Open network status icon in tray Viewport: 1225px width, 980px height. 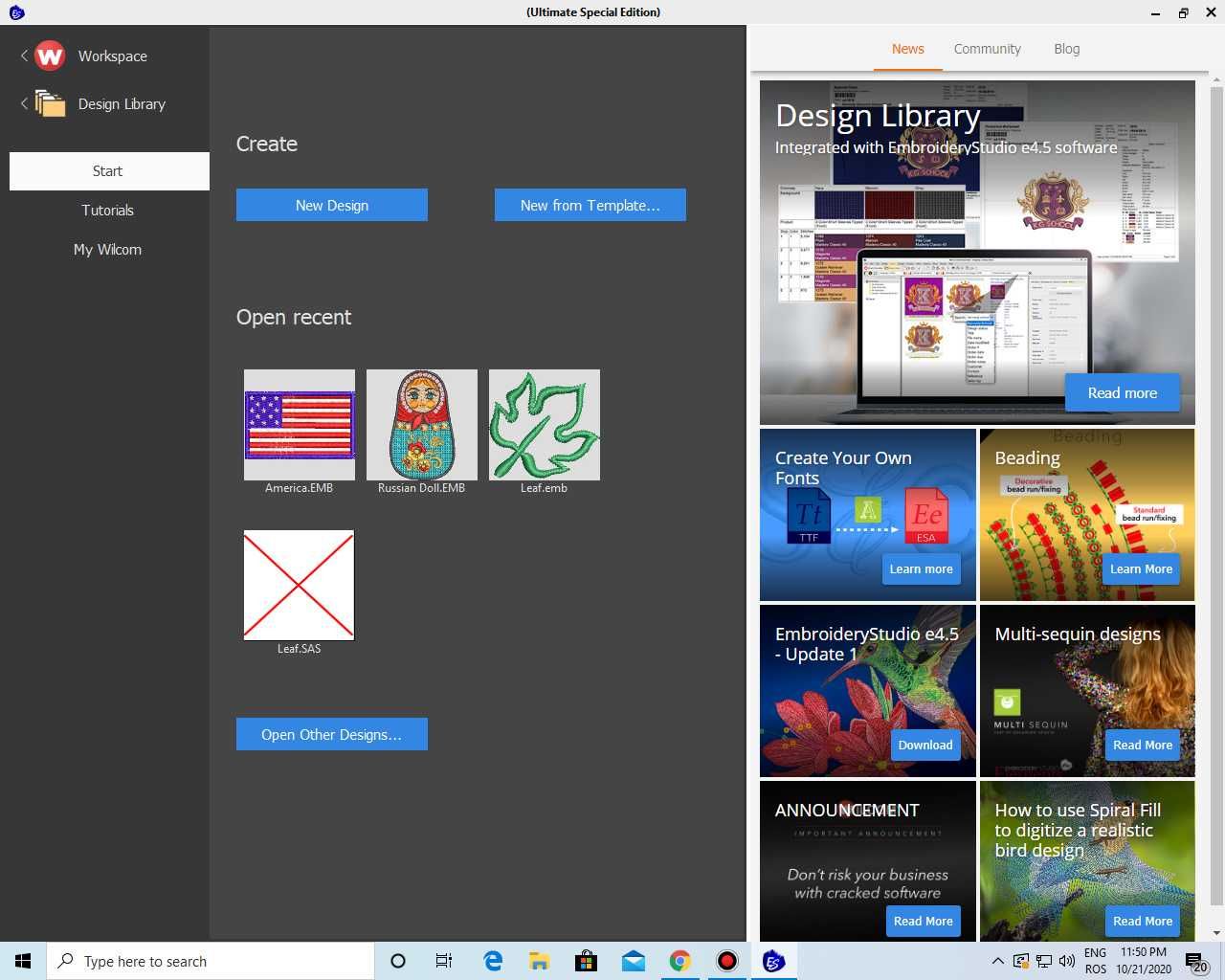(x=1044, y=961)
